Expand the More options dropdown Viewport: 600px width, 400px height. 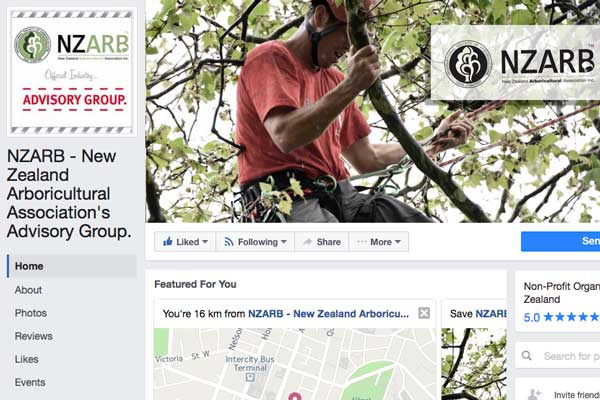[x=398, y=242]
